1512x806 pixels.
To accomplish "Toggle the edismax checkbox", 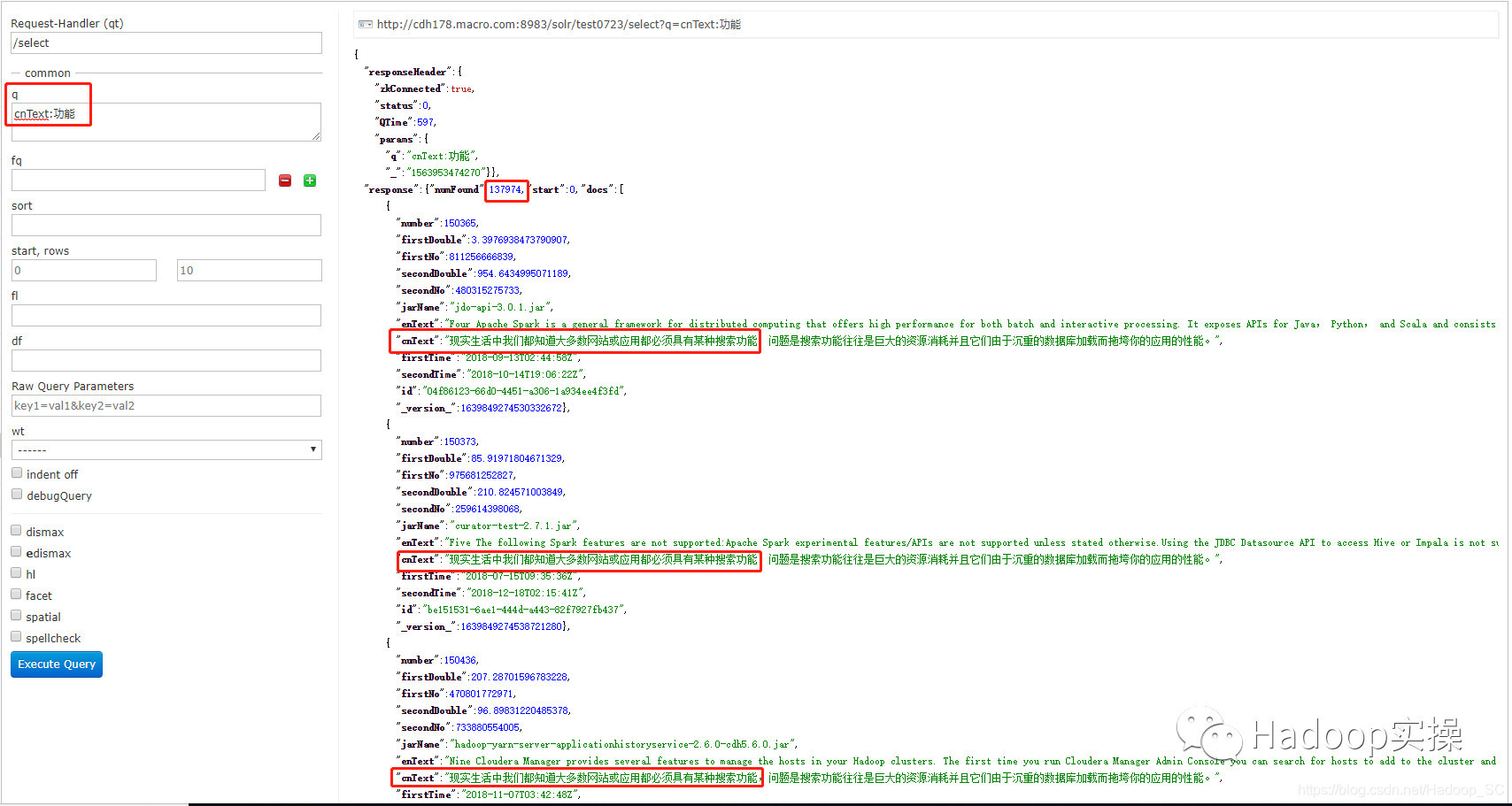I will [x=16, y=552].
